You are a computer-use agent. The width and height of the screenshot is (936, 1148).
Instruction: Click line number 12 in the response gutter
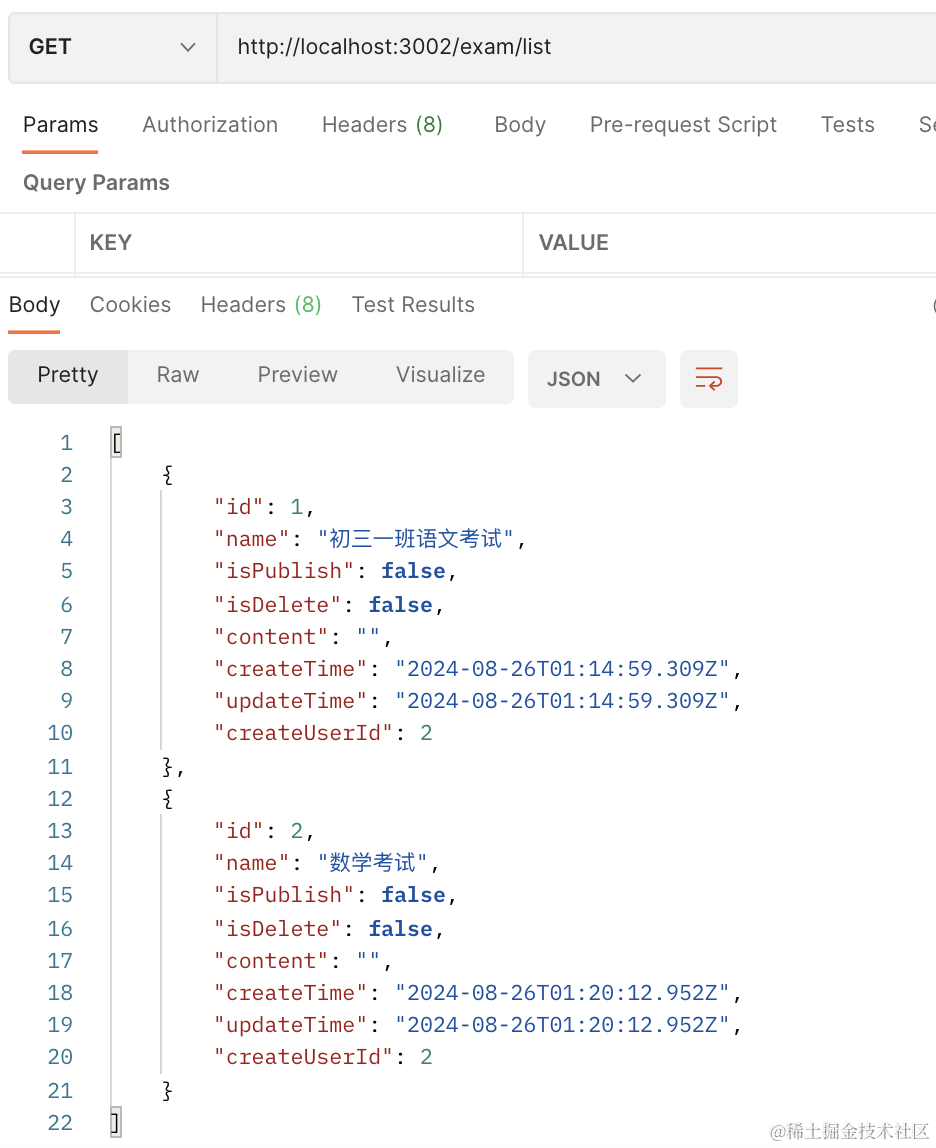[x=60, y=799]
